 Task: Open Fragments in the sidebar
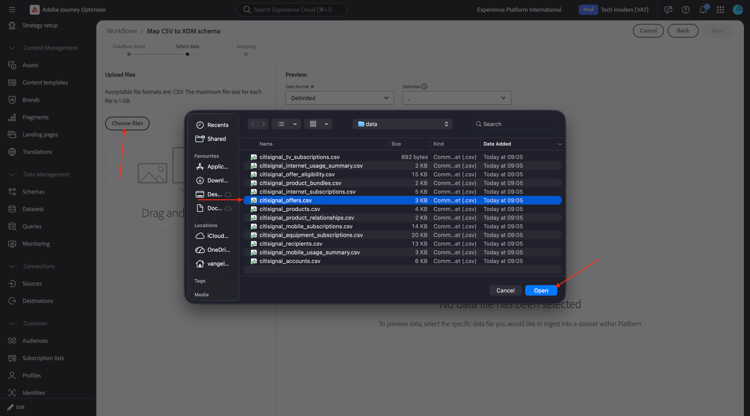pyautogui.click(x=35, y=117)
